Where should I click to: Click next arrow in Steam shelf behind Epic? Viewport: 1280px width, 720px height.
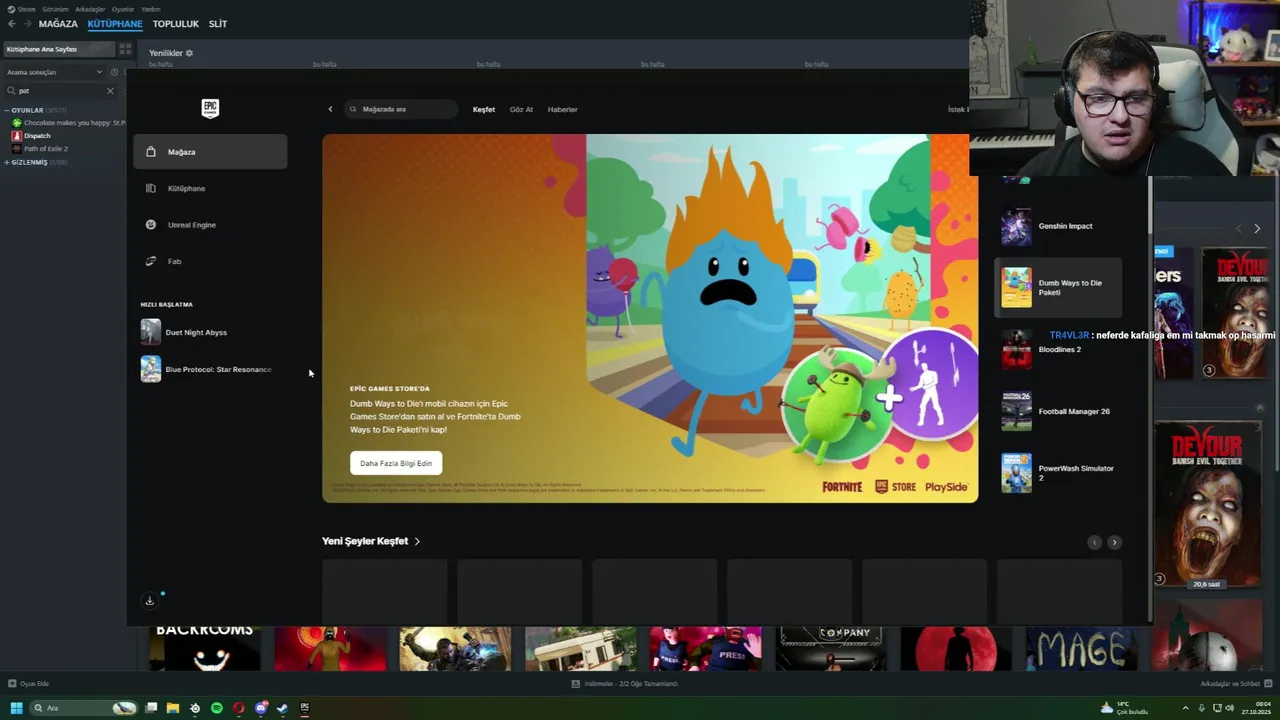(1257, 229)
